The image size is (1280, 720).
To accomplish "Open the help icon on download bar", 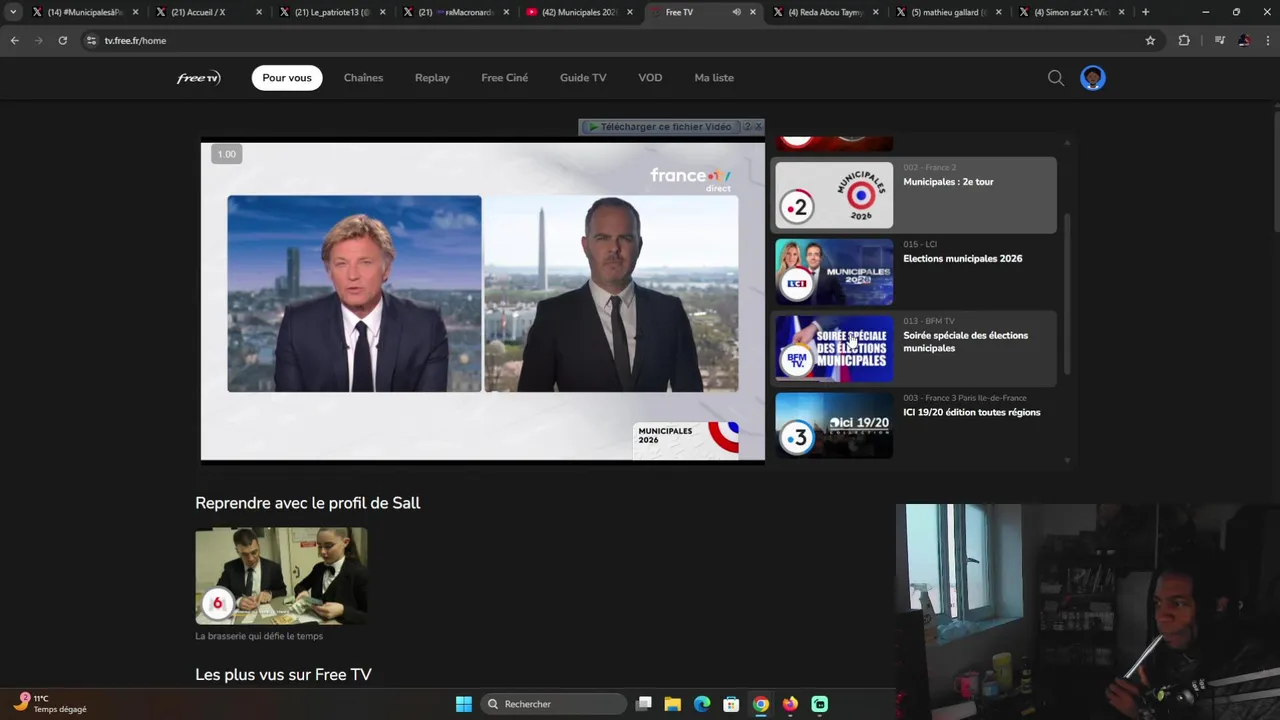I will (x=747, y=127).
